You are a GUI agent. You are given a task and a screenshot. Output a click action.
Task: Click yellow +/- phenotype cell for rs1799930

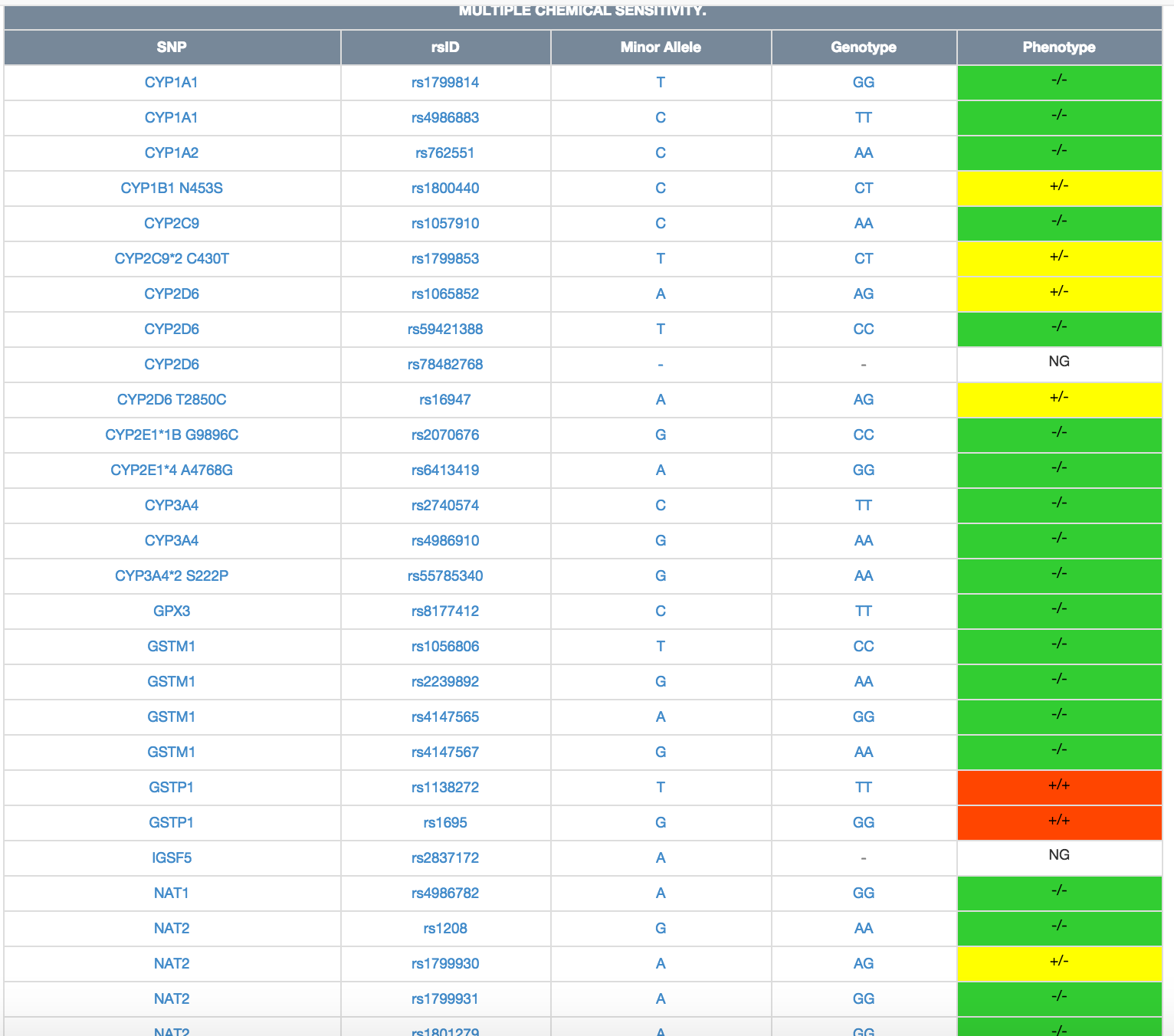point(1059,963)
